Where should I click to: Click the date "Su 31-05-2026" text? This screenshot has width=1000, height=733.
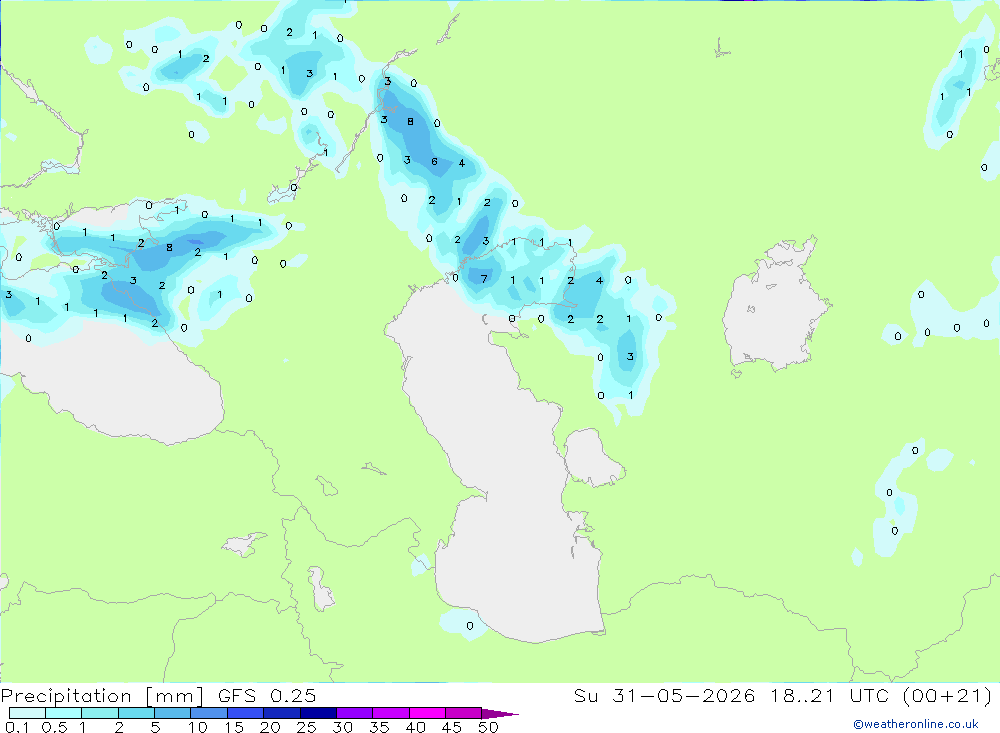tap(665, 695)
